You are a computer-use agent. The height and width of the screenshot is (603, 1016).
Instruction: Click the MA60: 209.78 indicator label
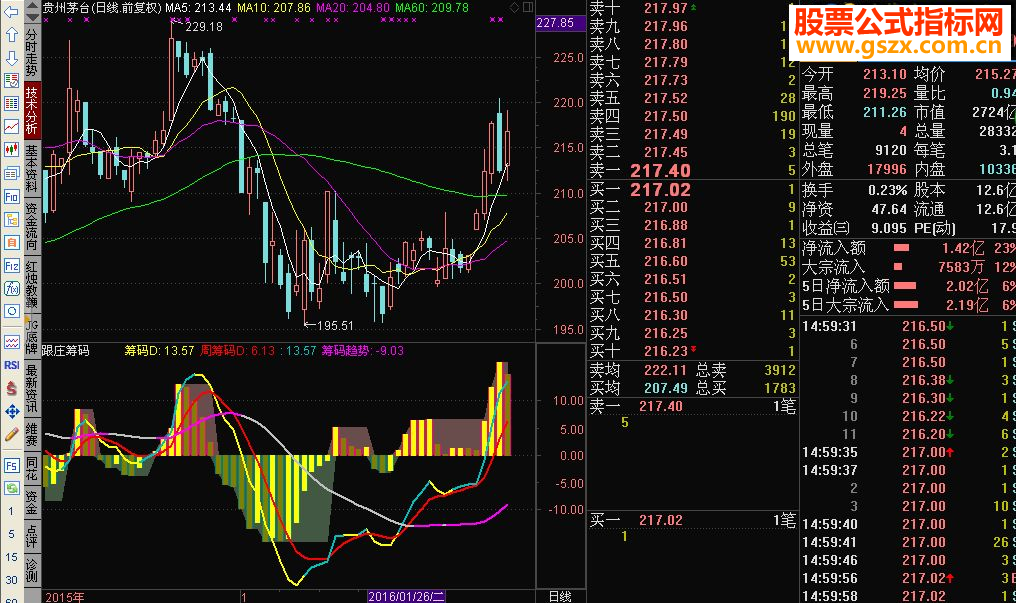click(x=432, y=8)
